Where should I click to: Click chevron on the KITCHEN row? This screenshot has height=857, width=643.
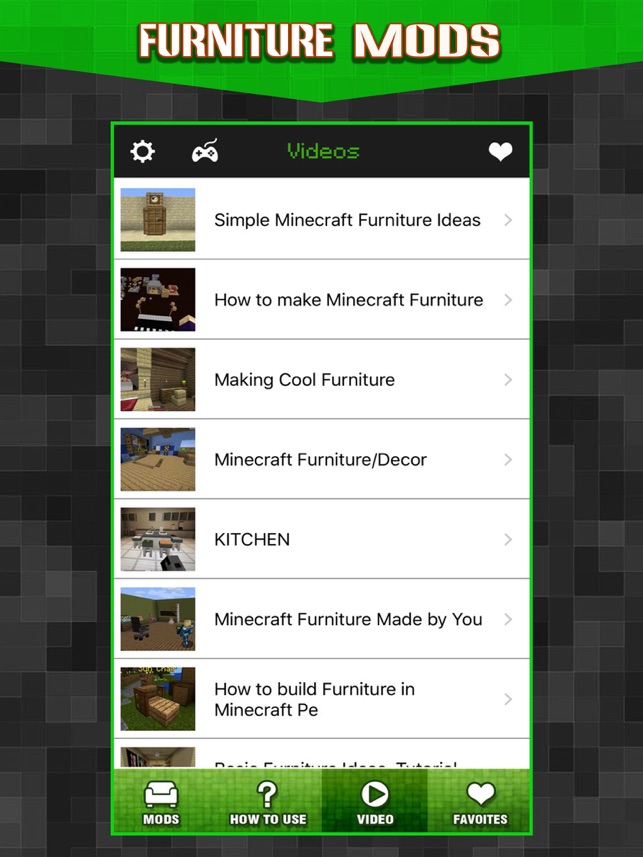point(508,539)
